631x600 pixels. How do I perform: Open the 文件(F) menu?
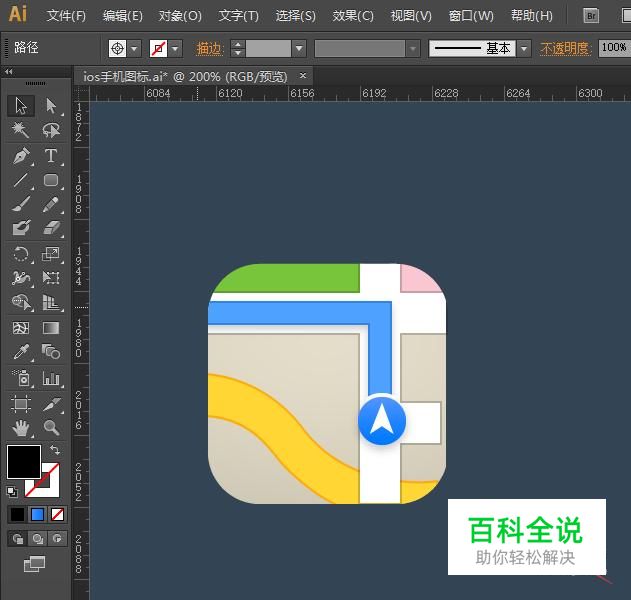pyautogui.click(x=66, y=16)
